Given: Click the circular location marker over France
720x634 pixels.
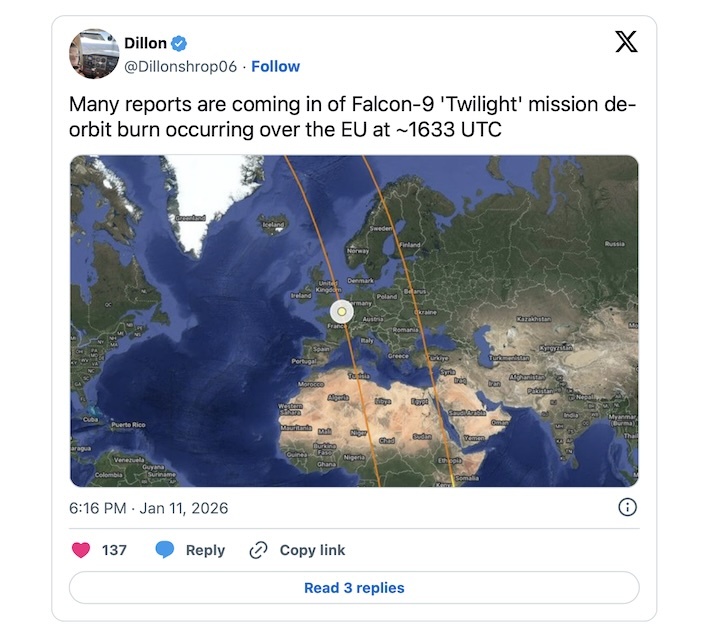Looking at the screenshot, I should coord(341,311).
